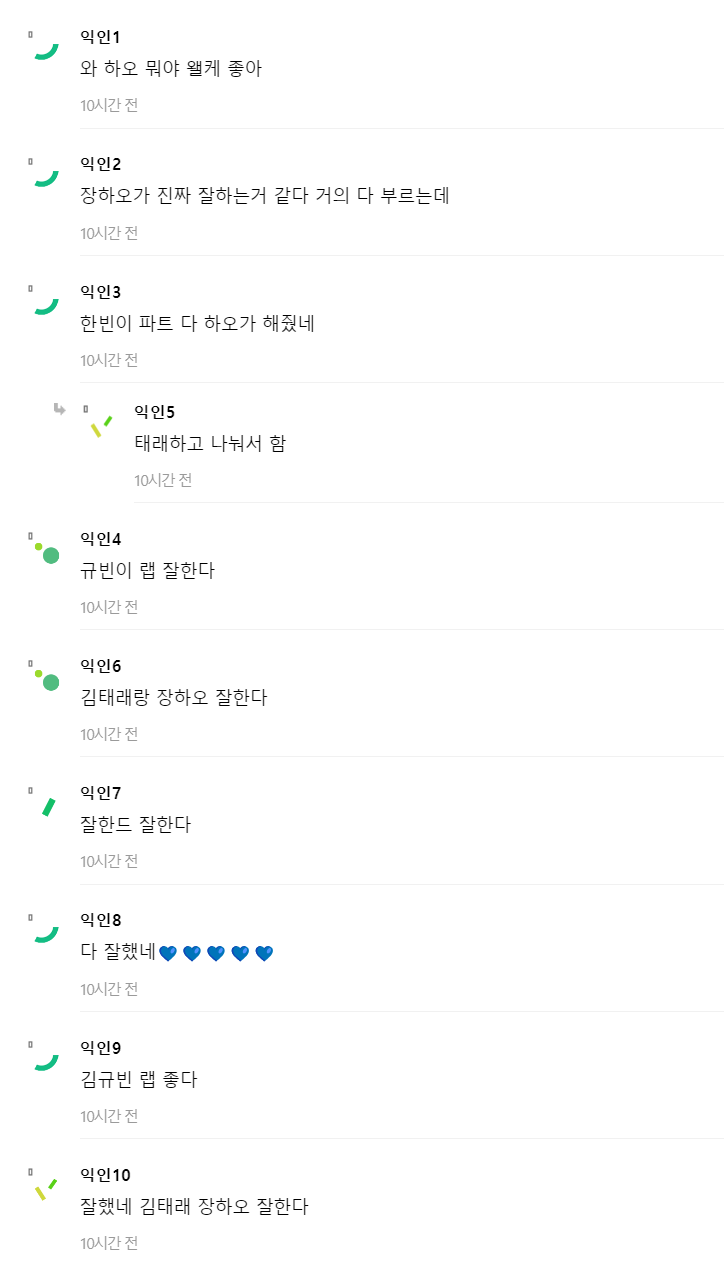Click the slanted green avatar next to 익인7
This screenshot has height=1261, width=724.
[45, 804]
